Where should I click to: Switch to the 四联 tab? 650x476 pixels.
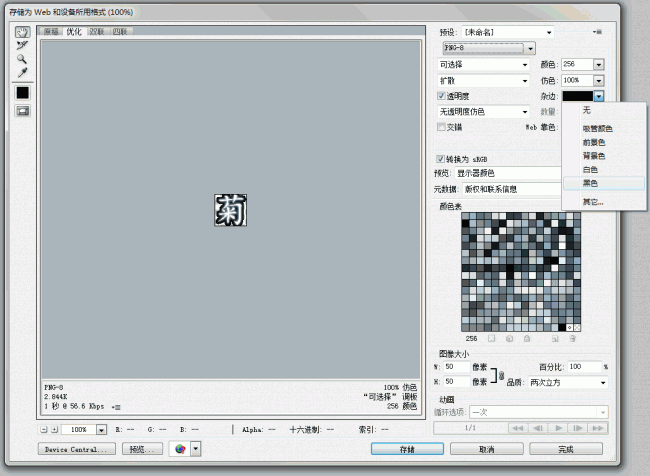[120, 32]
